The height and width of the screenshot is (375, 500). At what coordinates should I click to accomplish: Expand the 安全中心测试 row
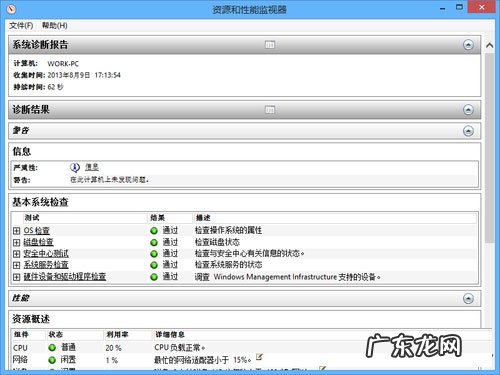[16, 254]
